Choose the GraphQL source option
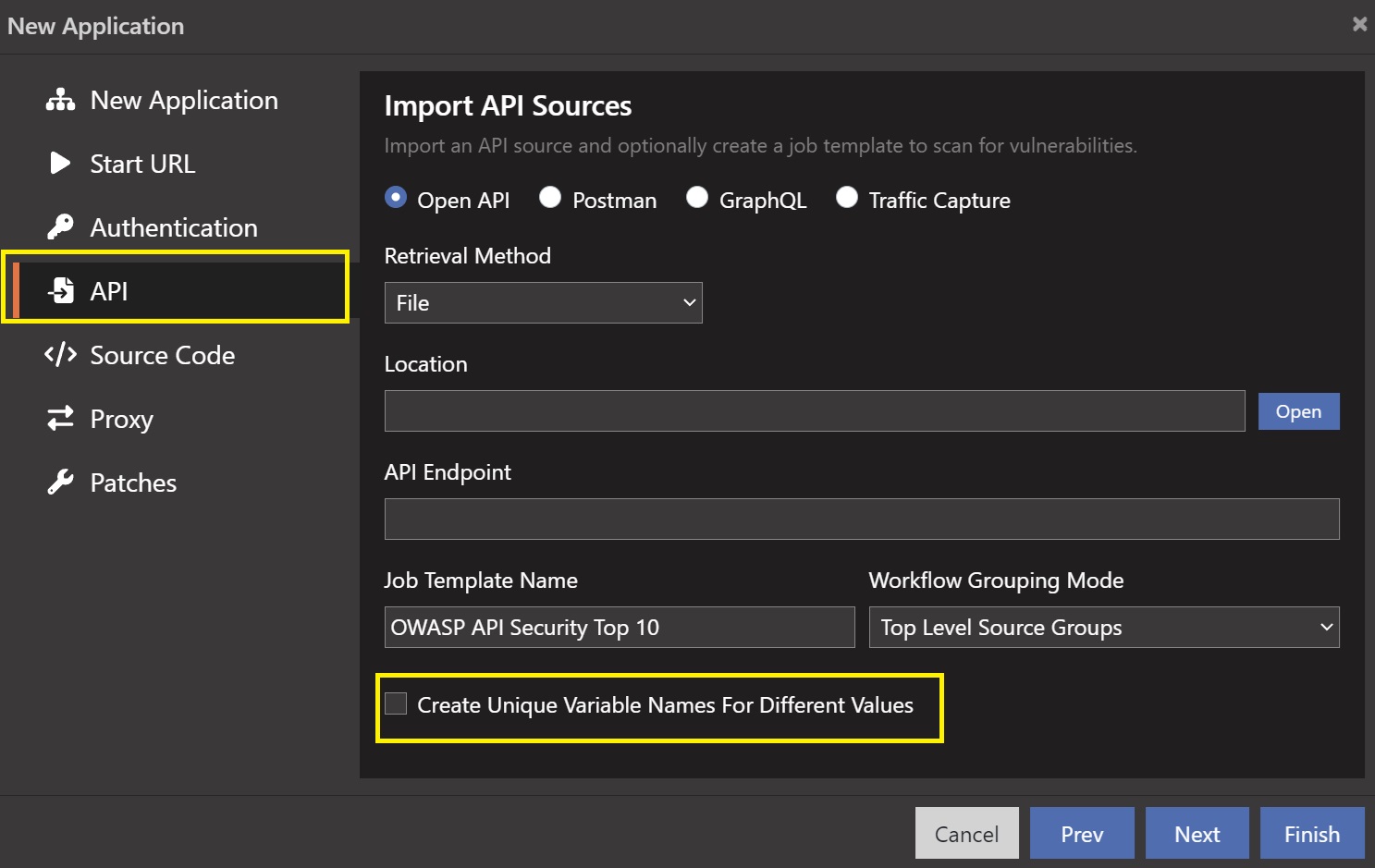This screenshot has height=868, width=1375. point(697,198)
